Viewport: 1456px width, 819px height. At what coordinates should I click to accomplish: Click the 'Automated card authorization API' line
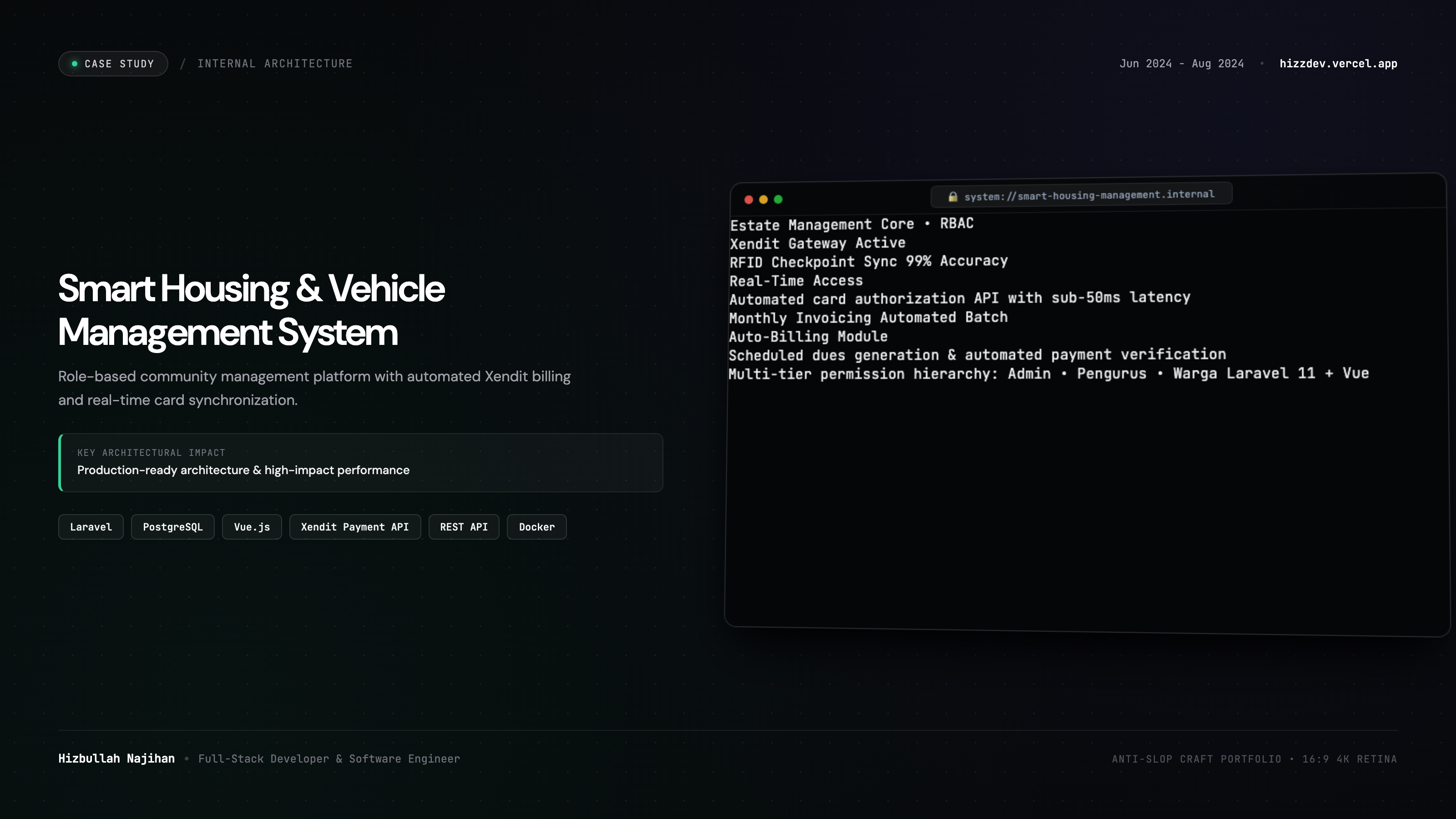[x=959, y=298]
